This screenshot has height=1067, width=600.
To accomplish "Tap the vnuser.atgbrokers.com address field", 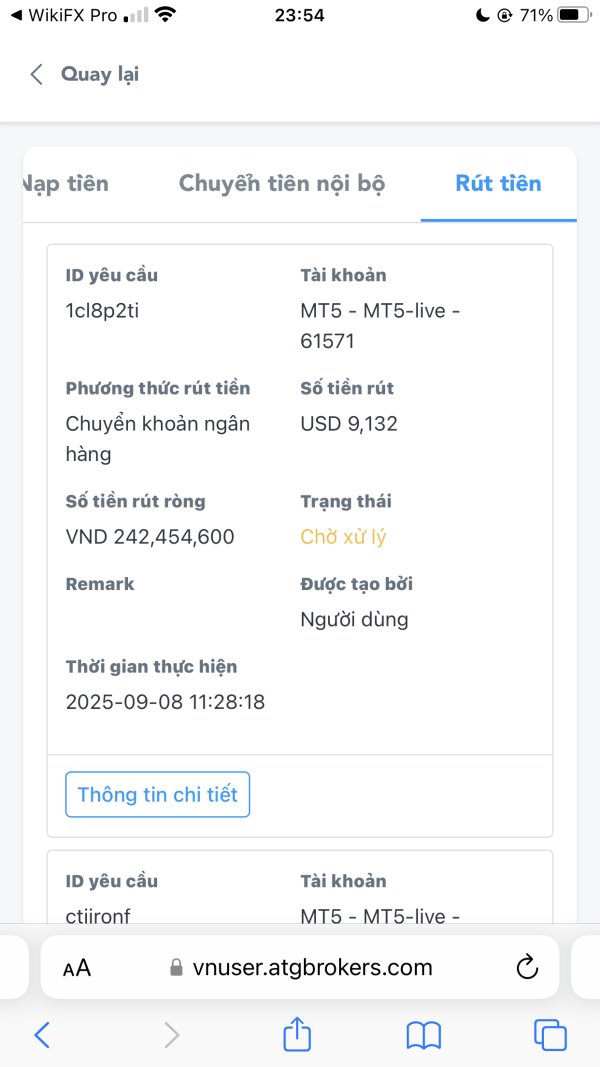I will click(300, 967).
